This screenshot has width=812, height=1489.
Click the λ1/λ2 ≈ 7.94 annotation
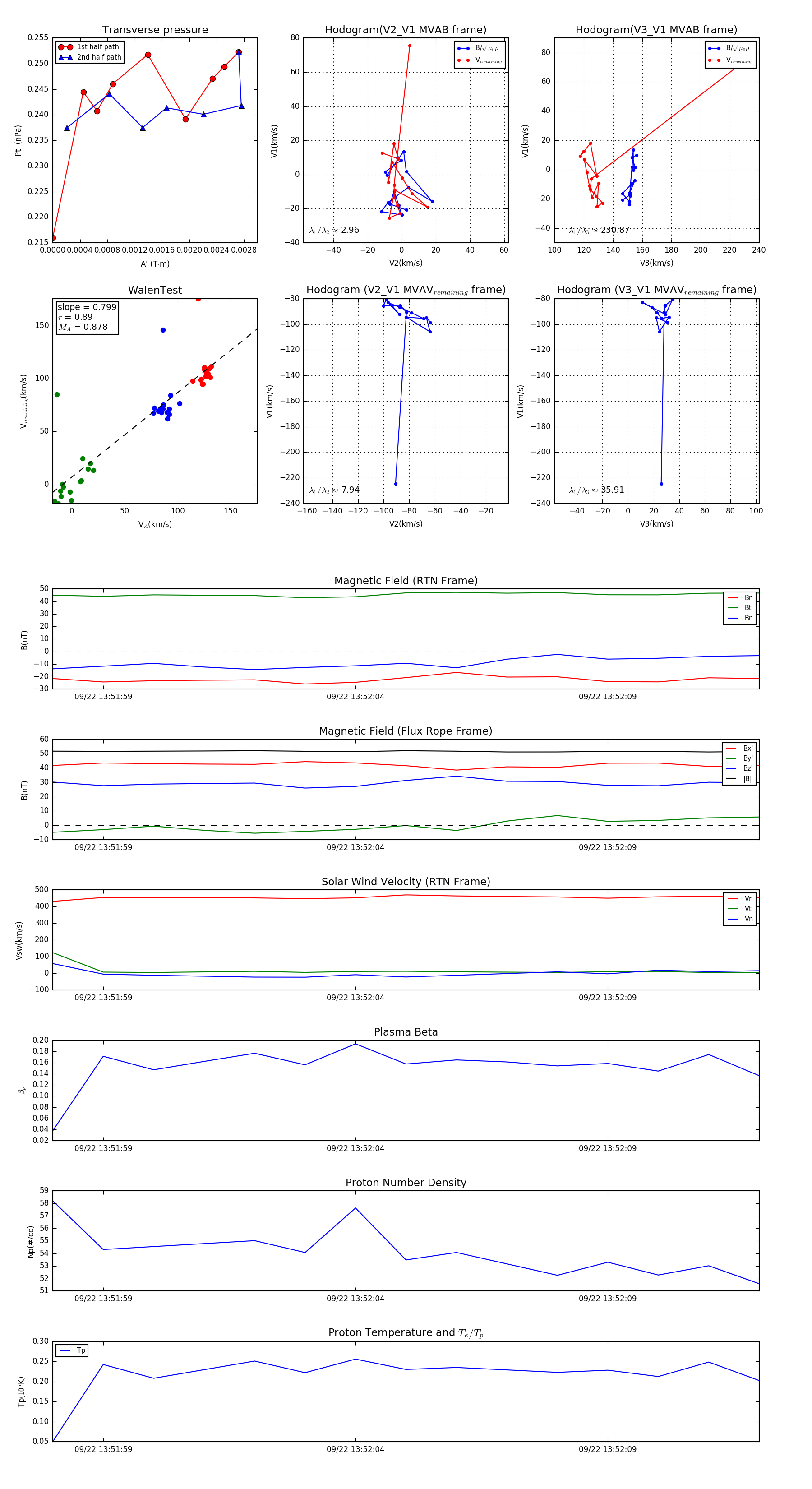coord(334,490)
